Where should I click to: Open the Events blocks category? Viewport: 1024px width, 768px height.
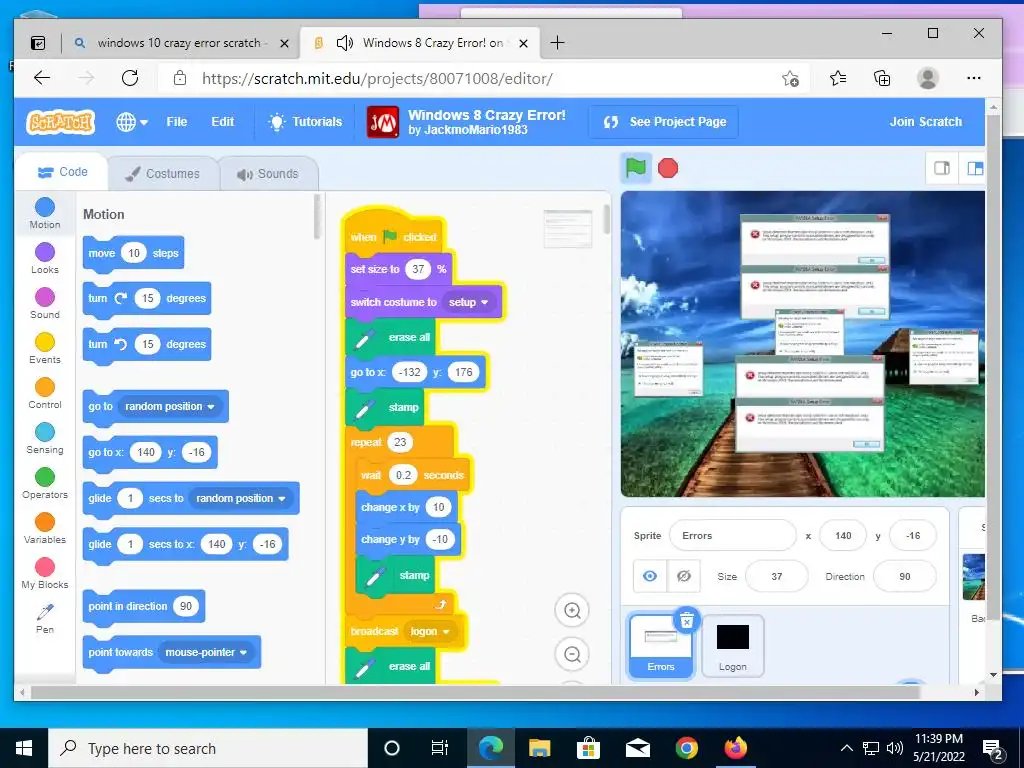[44, 349]
